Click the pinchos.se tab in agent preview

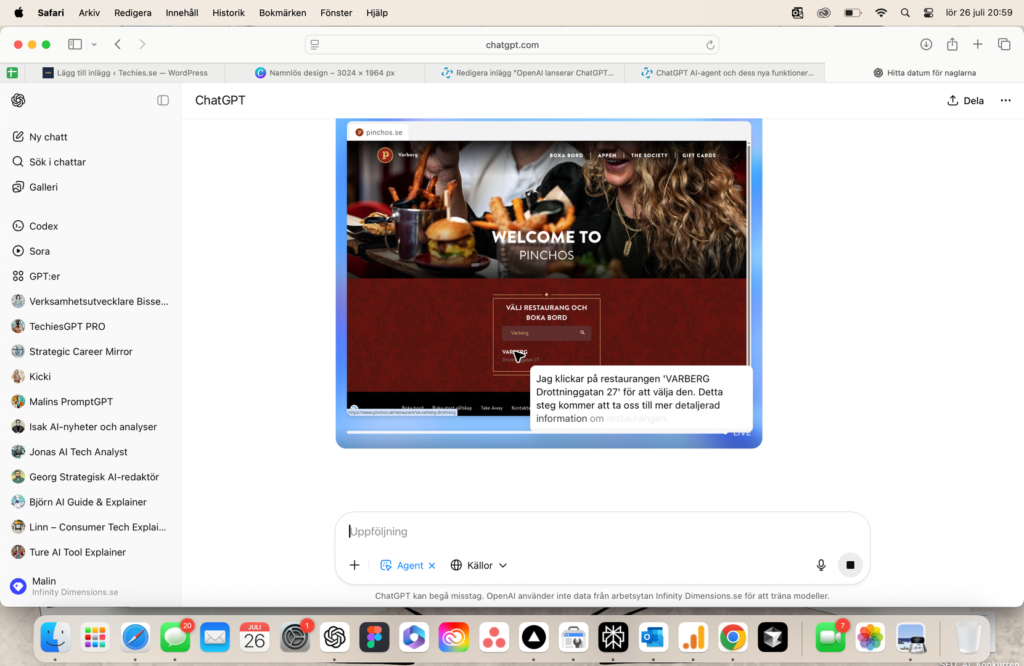(x=379, y=132)
